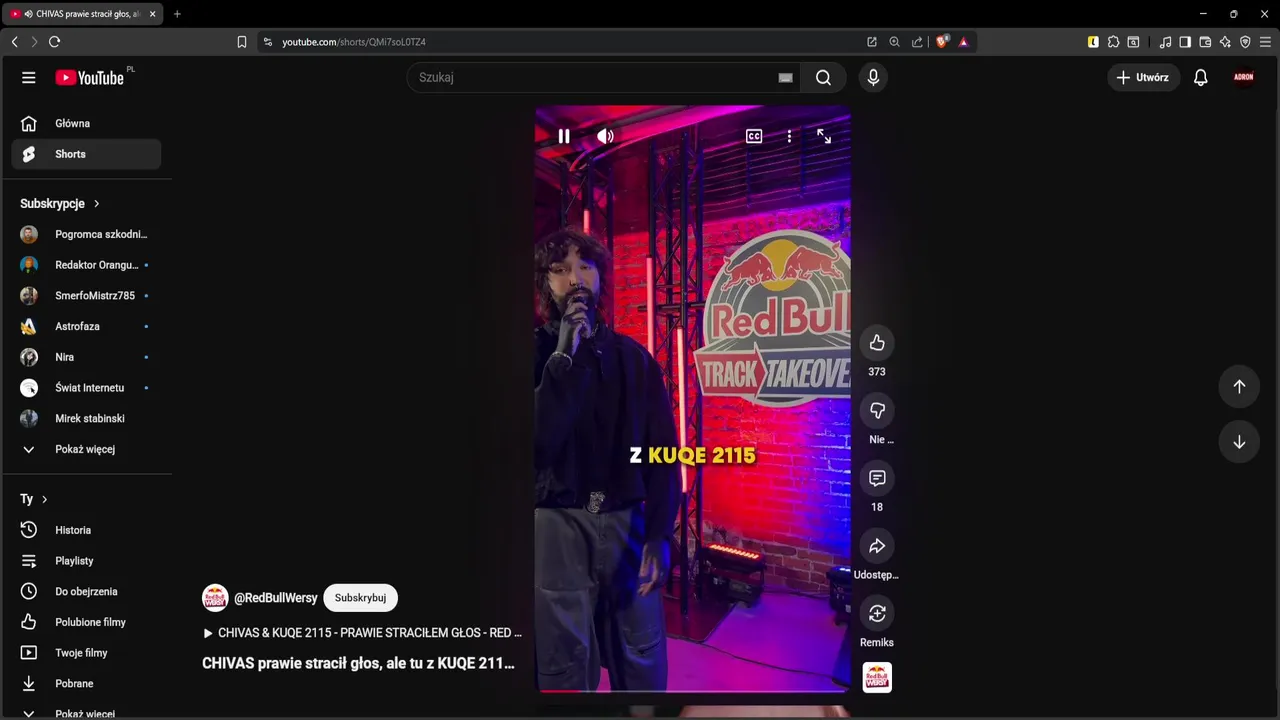This screenshot has width=1280, height=720.
Task: Open Polubione filmy
Action: 86,622
